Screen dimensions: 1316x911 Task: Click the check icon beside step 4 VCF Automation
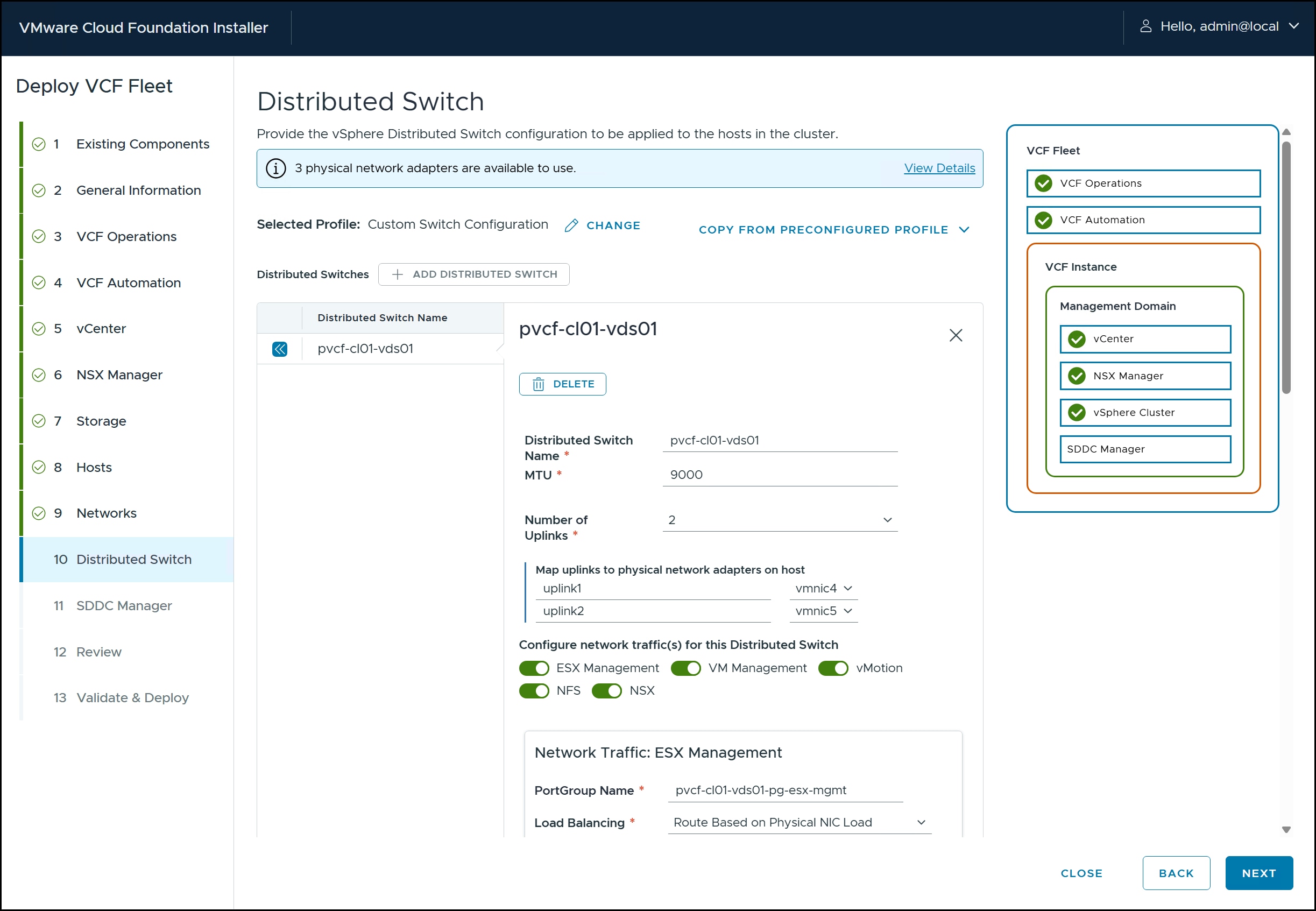[39, 283]
